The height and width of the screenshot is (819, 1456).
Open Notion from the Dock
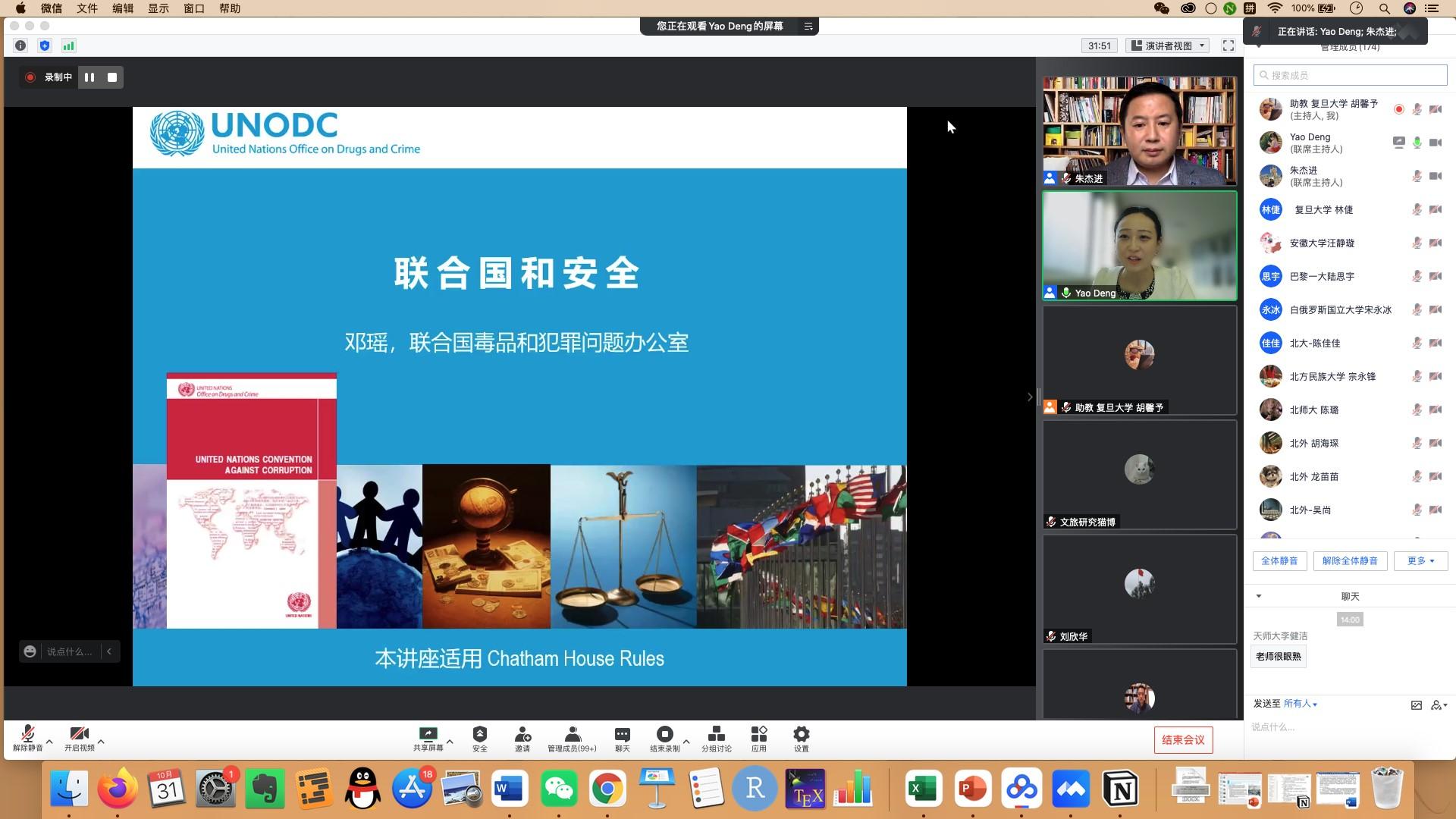pos(1121,789)
